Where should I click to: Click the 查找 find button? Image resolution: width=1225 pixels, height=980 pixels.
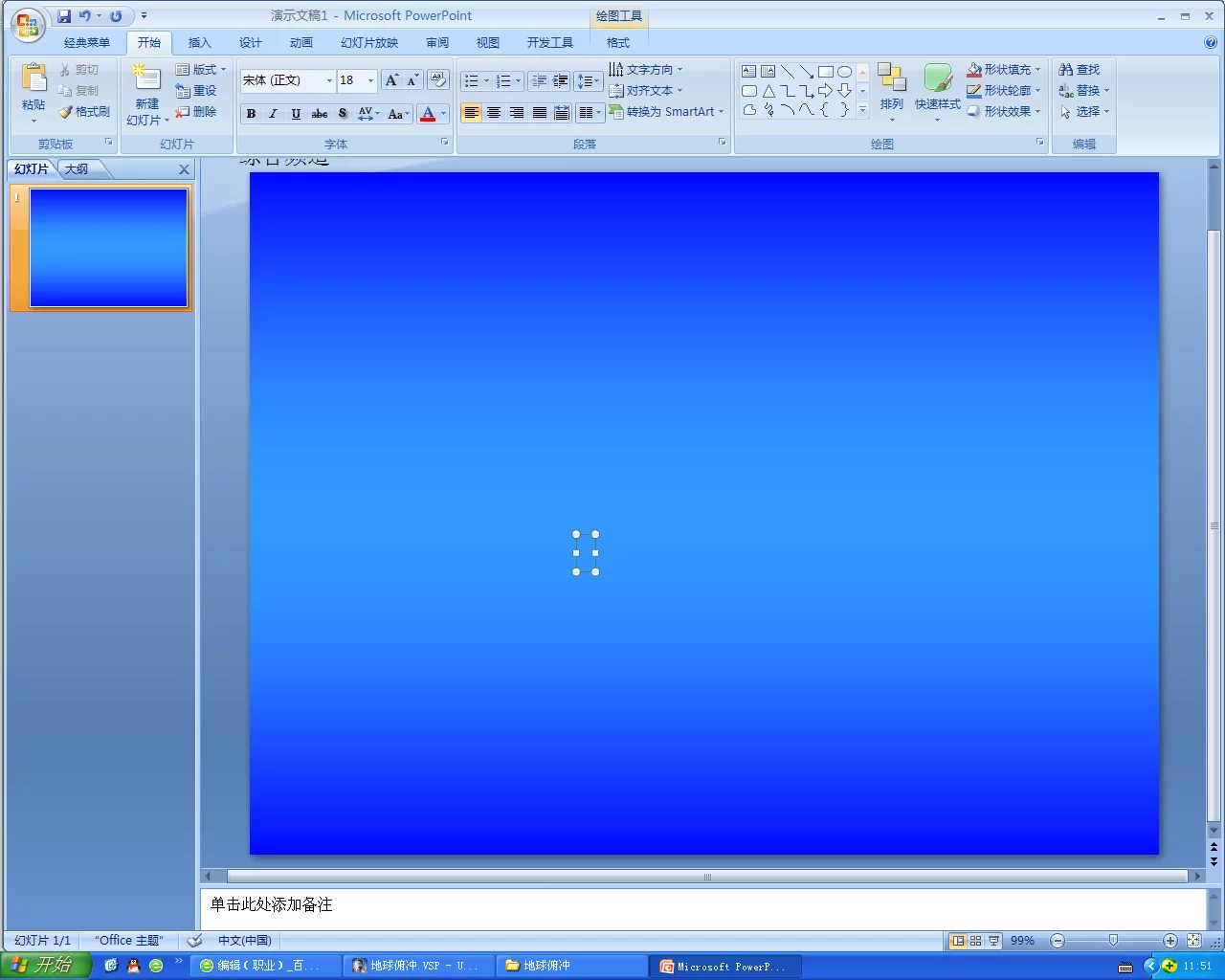click(1080, 70)
